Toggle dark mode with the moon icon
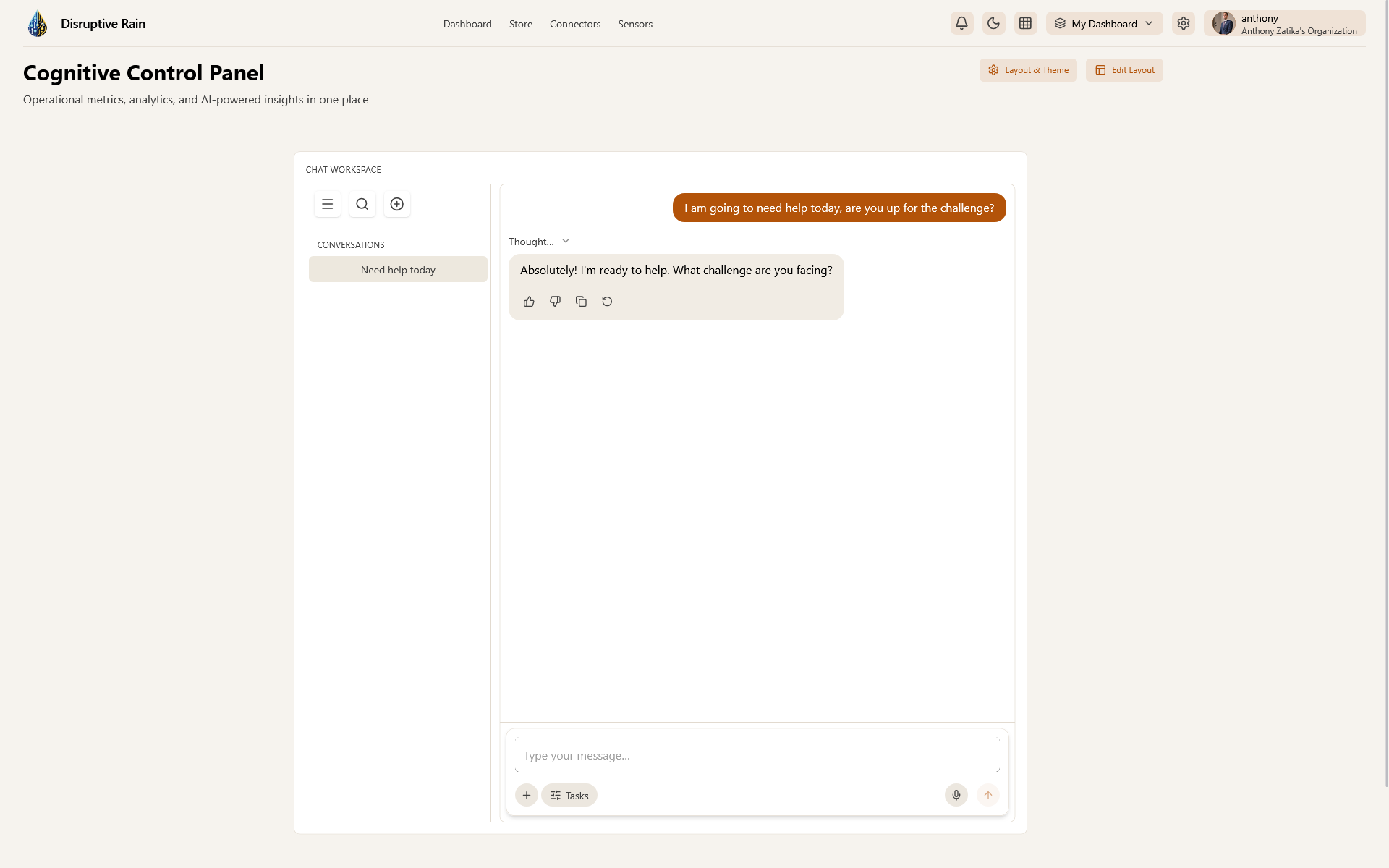1389x868 pixels. [993, 23]
